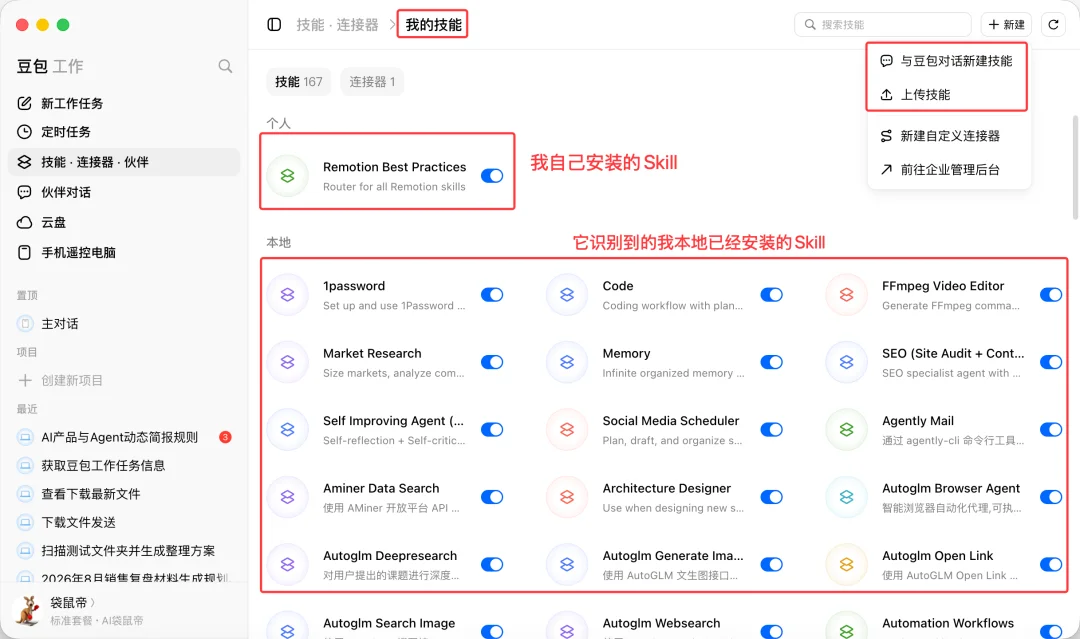Switch to the 技能 167 tab
The image size is (1080, 639).
pyautogui.click(x=299, y=82)
